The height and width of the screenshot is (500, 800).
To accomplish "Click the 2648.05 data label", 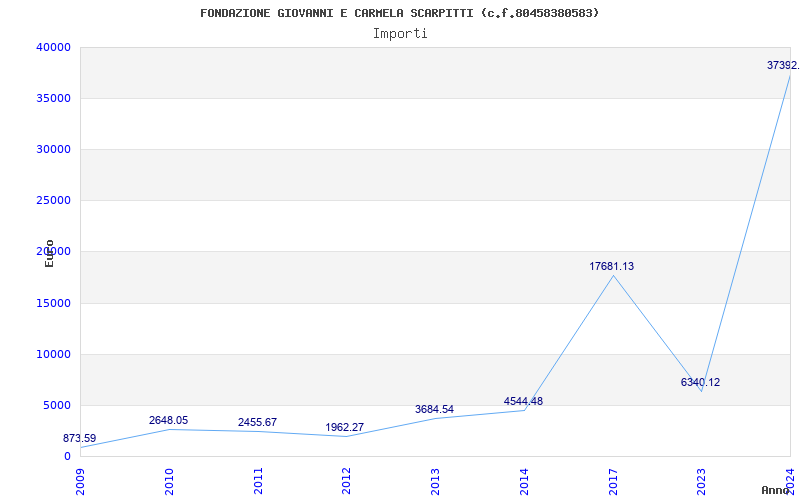I will [168, 420].
